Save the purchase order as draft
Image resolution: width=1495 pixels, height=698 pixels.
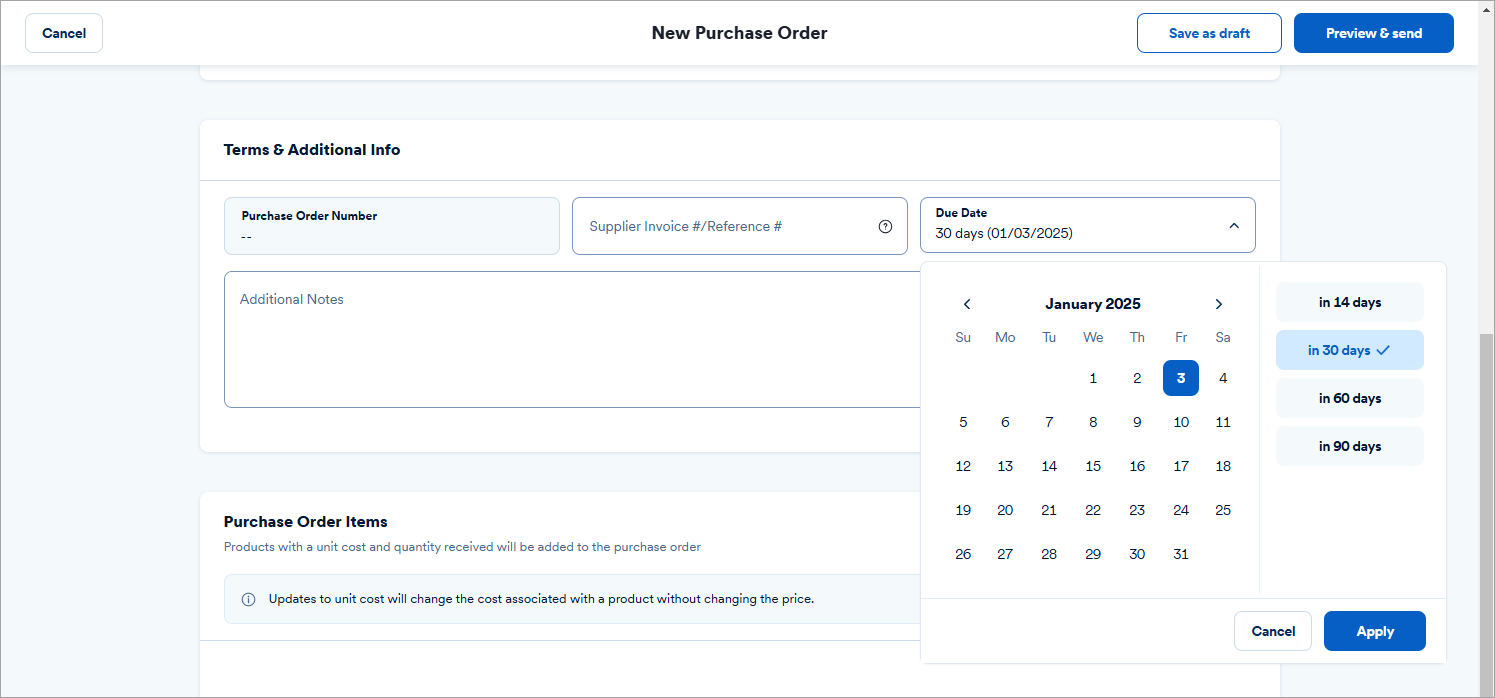pos(1209,32)
